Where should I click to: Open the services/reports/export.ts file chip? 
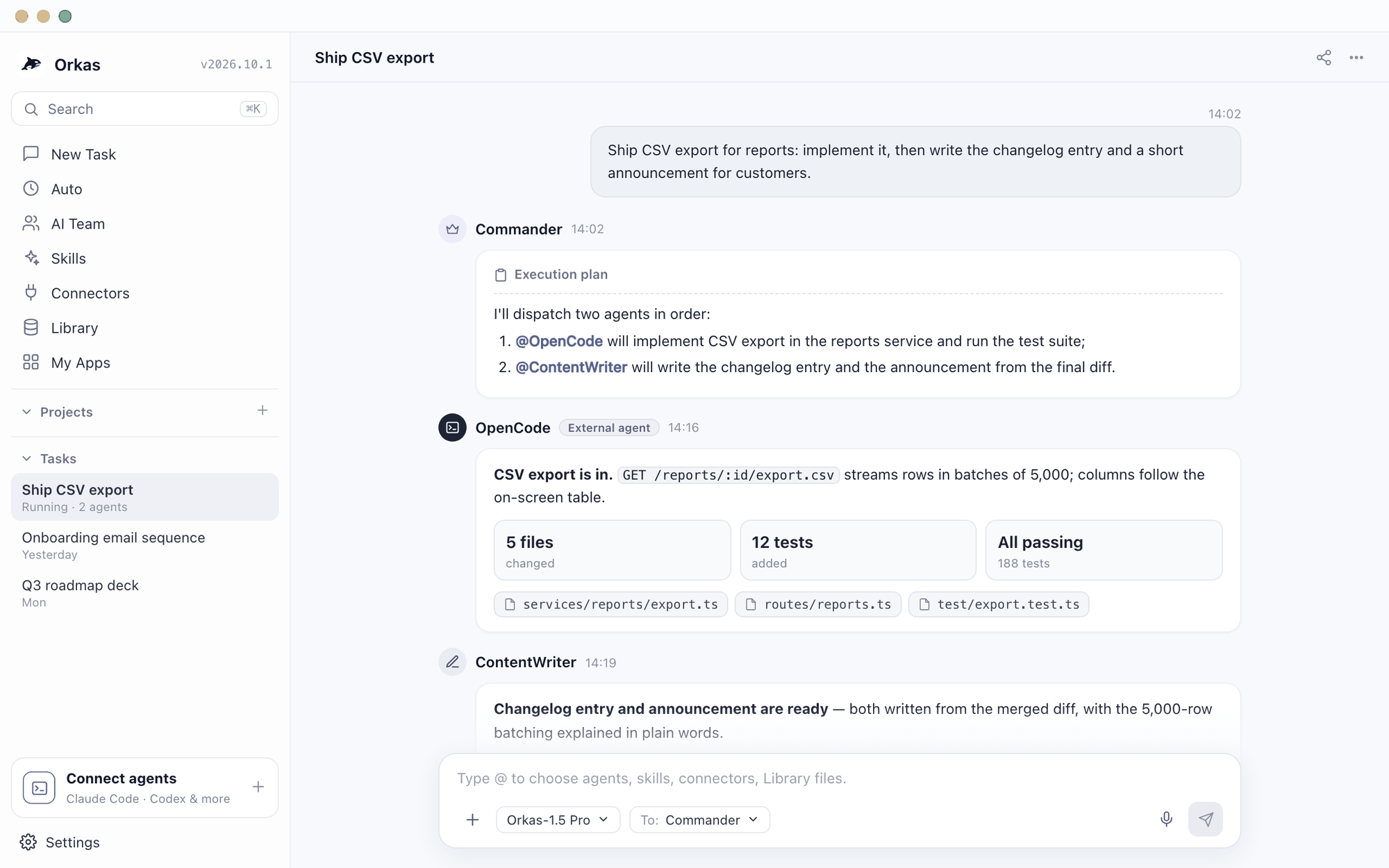610,604
